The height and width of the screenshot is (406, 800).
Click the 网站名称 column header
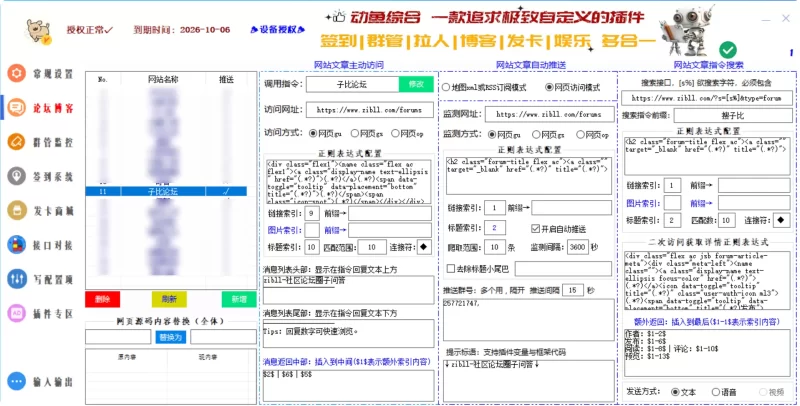pos(163,79)
